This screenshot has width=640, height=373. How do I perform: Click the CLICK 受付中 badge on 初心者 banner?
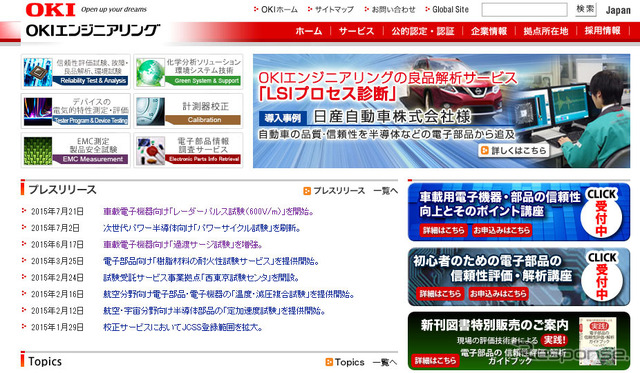pyautogui.click(x=602, y=276)
